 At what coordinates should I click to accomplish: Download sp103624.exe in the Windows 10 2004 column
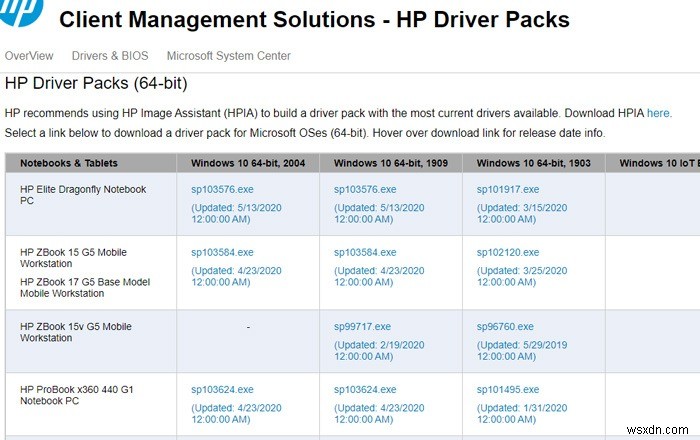pyautogui.click(x=222, y=390)
